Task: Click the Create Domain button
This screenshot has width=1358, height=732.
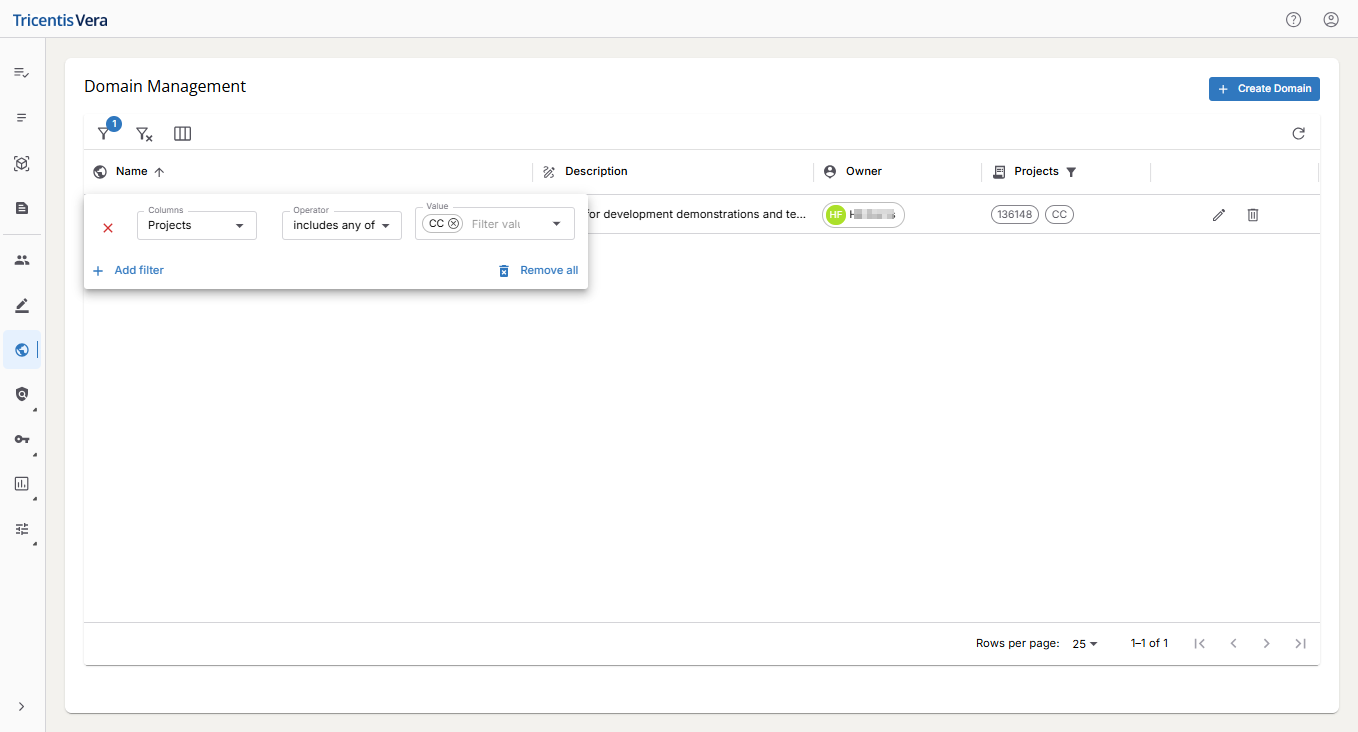Action: (x=1264, y=89)
